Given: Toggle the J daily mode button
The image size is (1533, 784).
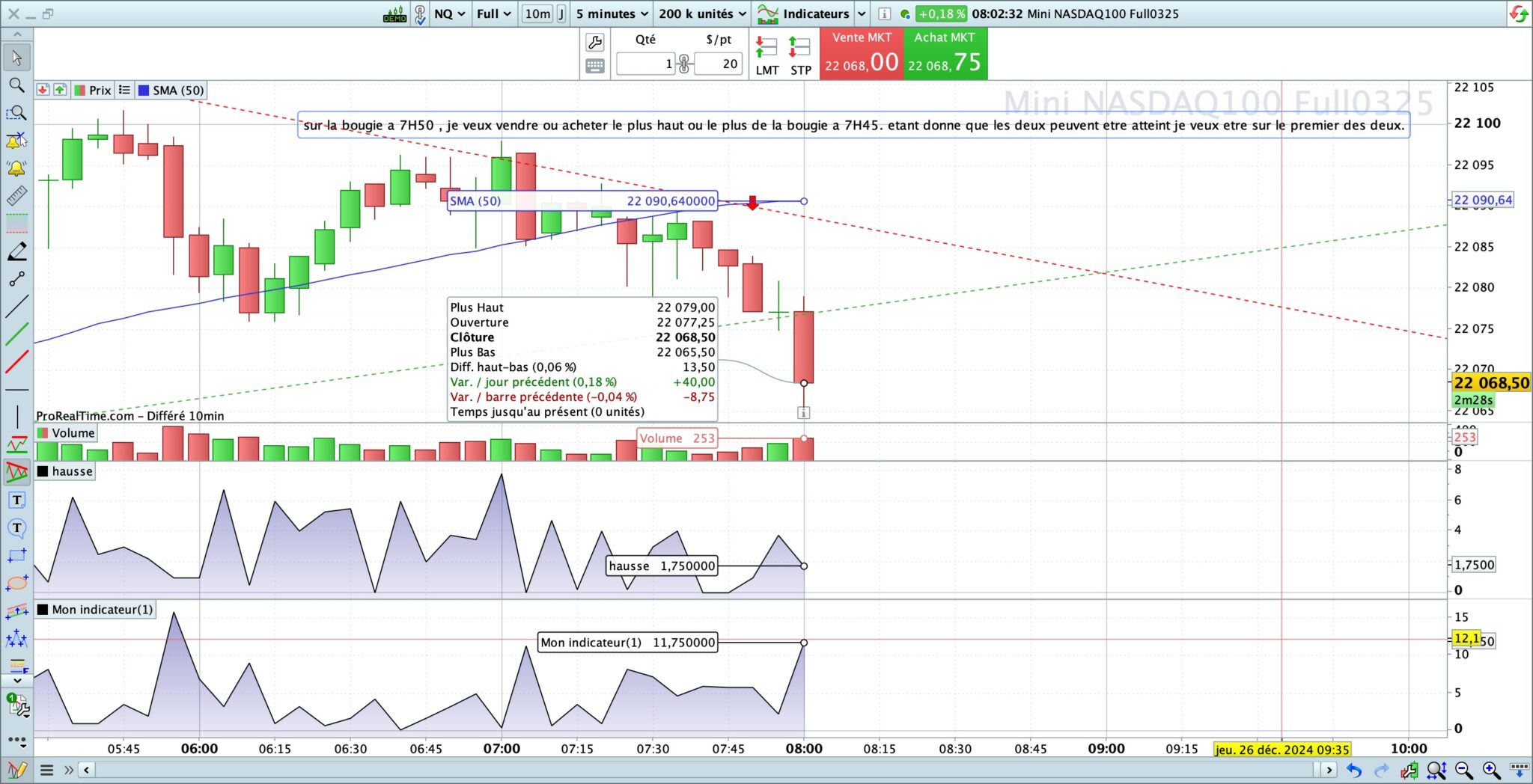Looking at the screenshot, I should pos(561,13).
